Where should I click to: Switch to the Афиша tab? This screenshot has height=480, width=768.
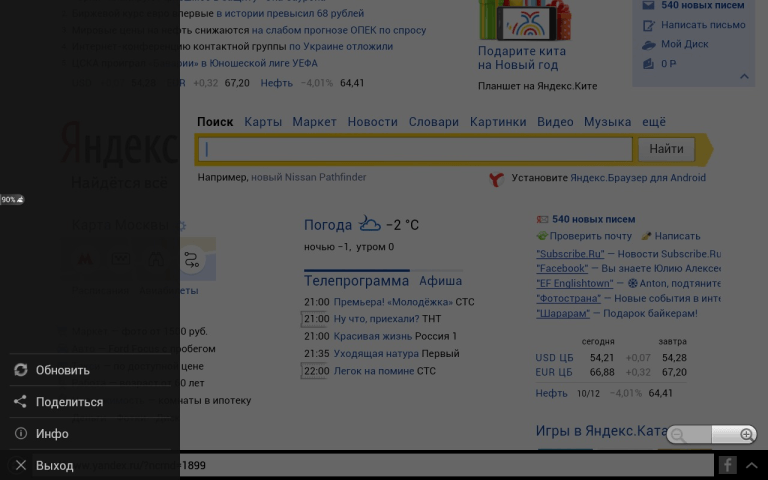click(x=440, y=281)
